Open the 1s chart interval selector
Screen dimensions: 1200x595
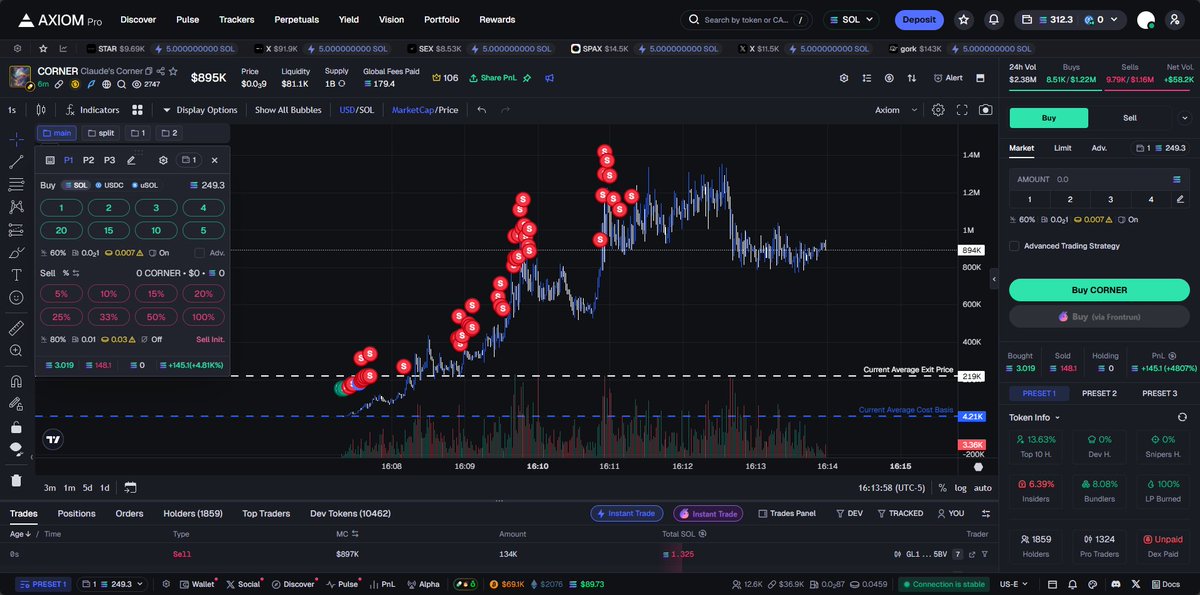(x=12, y=110)
